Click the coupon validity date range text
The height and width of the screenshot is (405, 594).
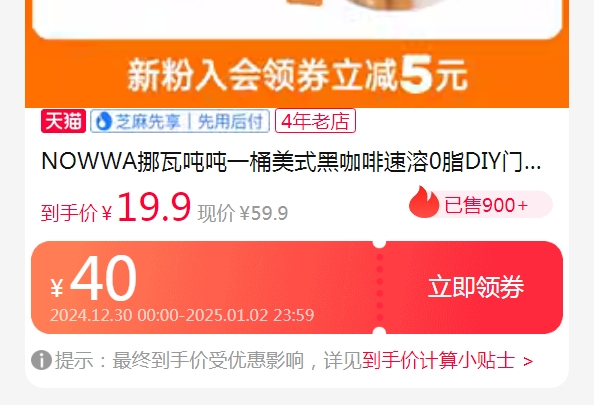point(182,315)
